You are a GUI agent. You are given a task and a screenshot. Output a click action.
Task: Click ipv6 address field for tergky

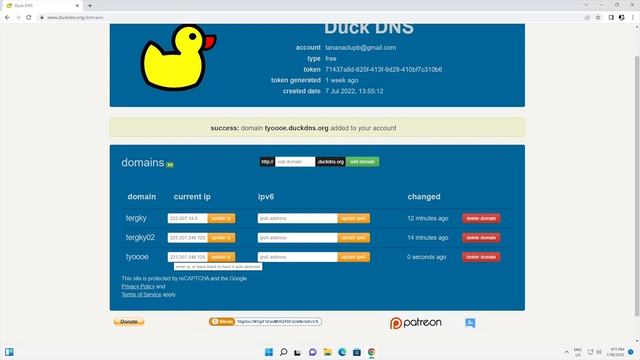coord(298,218)
